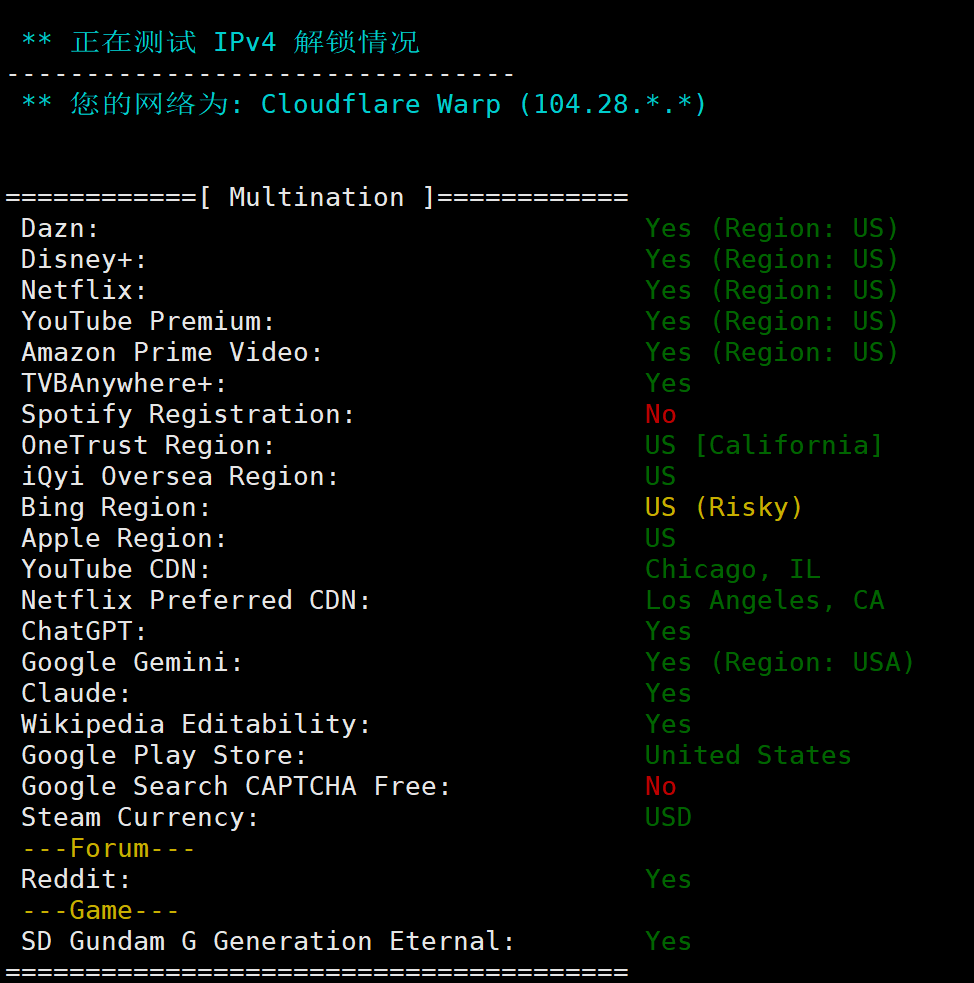Click the YouTube Premium label
Viewport: 974px width, 983px height.
pyautogui.click(x=148, y=322)
